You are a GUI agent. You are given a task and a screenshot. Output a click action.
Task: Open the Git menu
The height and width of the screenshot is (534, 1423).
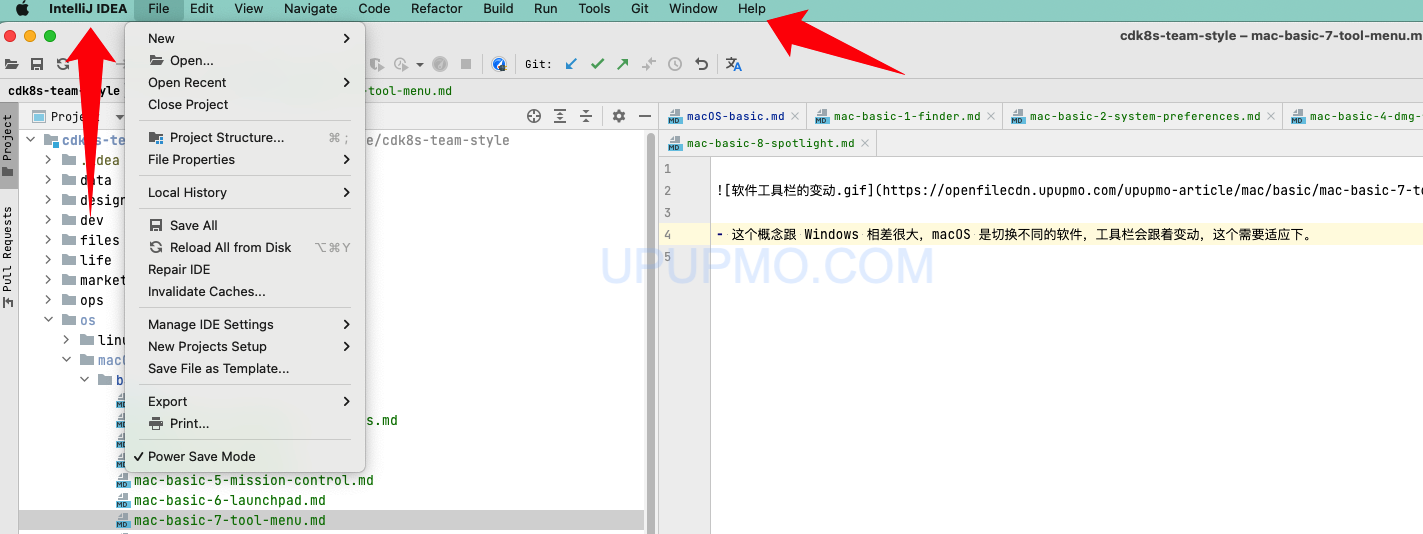point(640,9)
